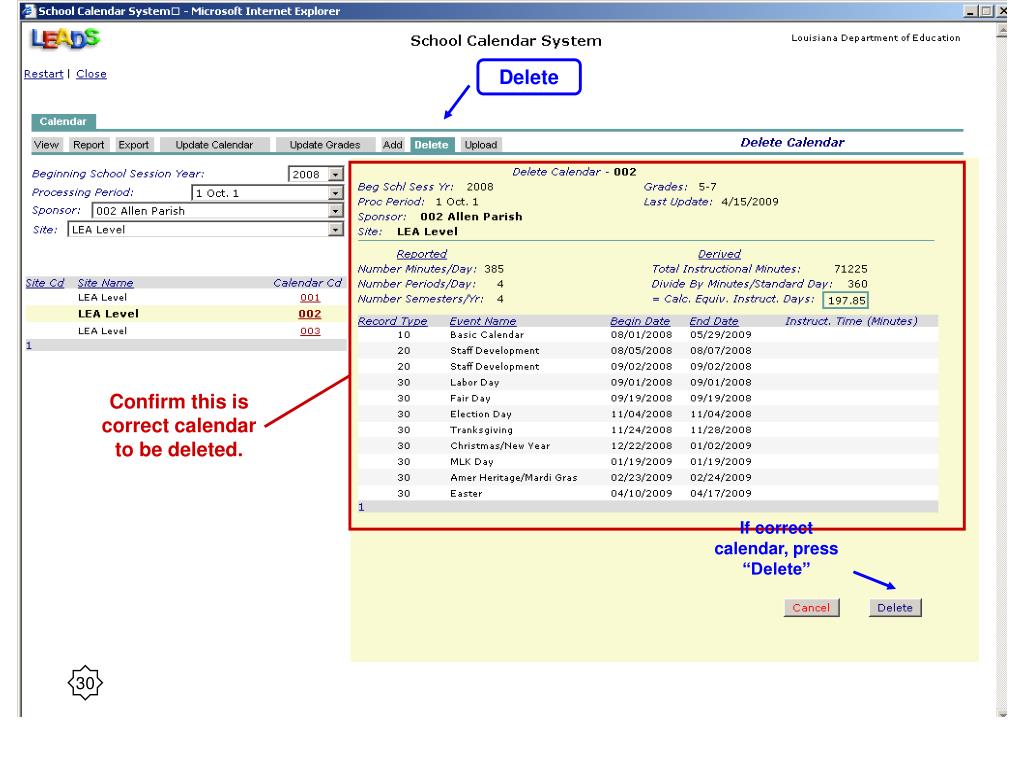Click the scrollbar up arrow

point(1002,31)
